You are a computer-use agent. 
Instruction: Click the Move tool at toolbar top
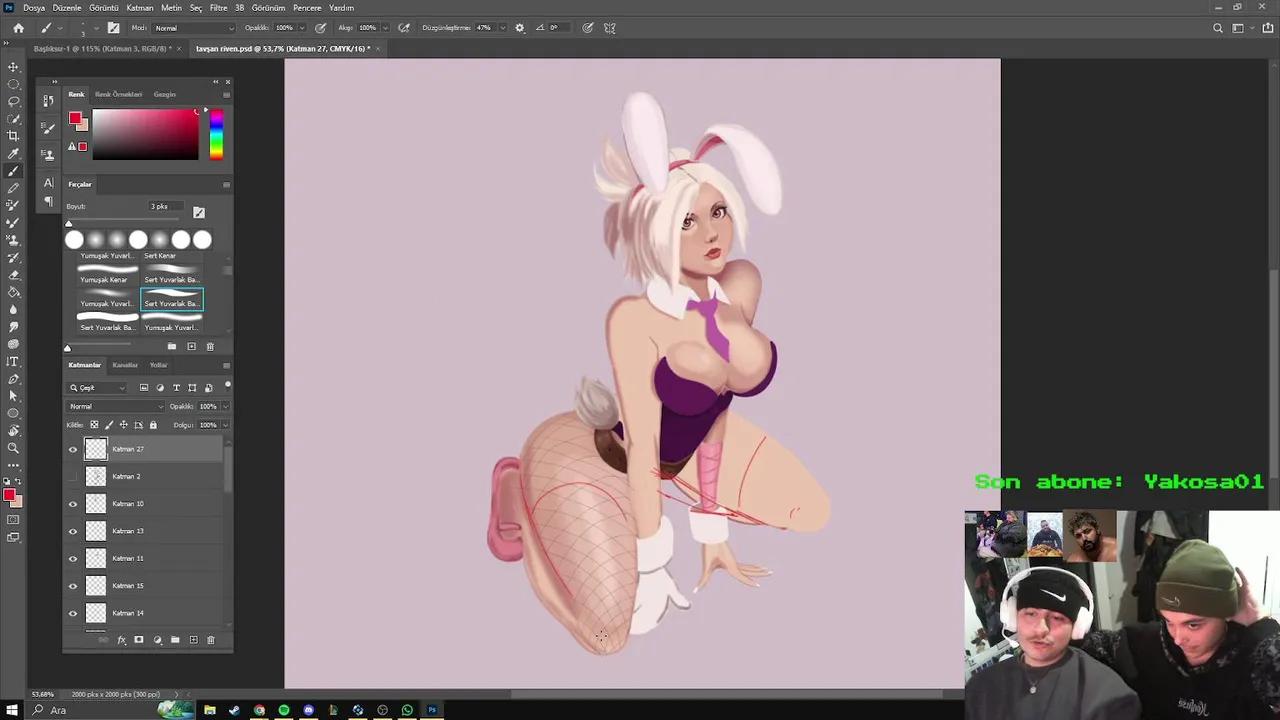click(x=13, y=67)
